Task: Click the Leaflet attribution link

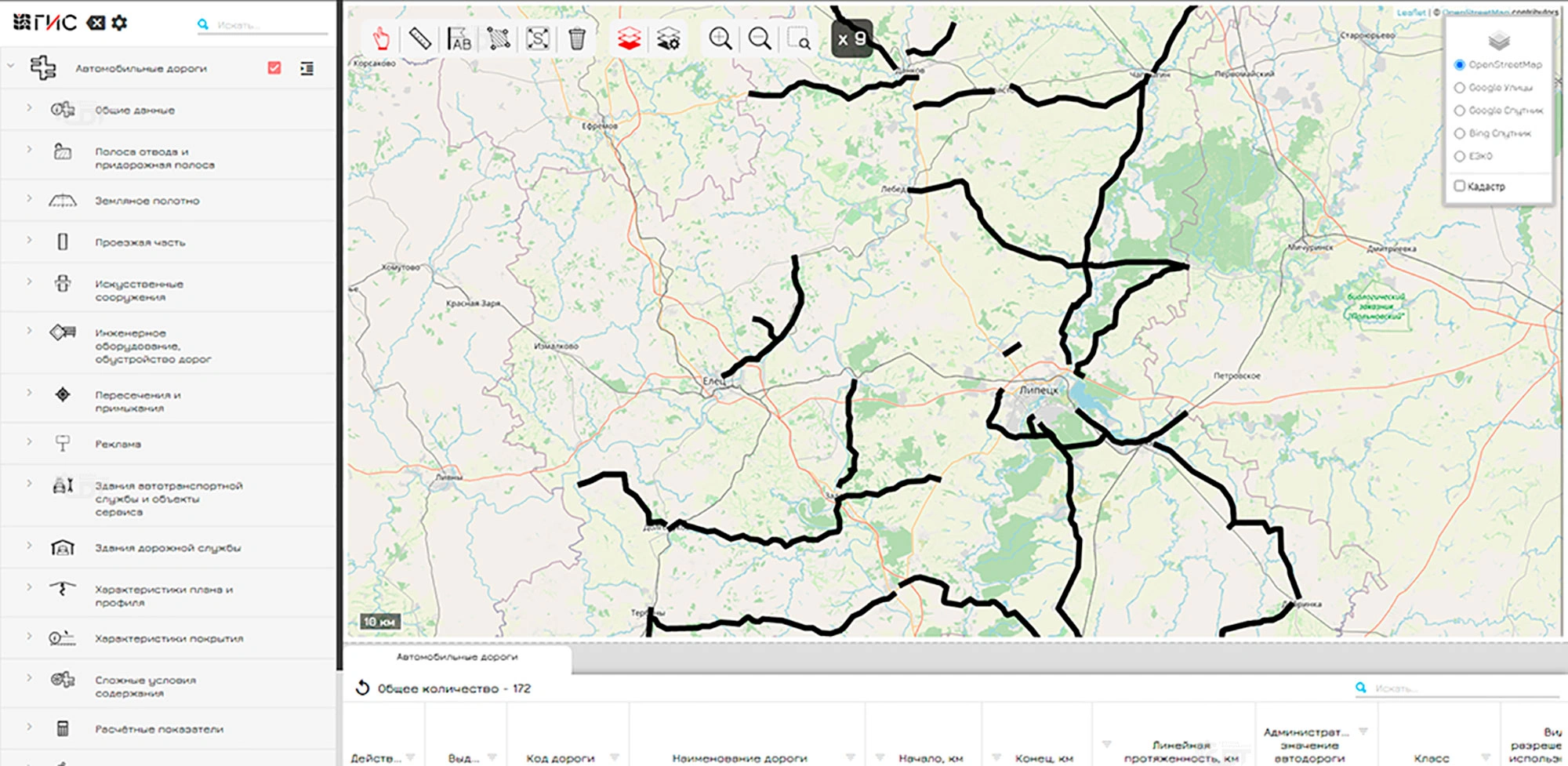Action: pos(1411,13)
